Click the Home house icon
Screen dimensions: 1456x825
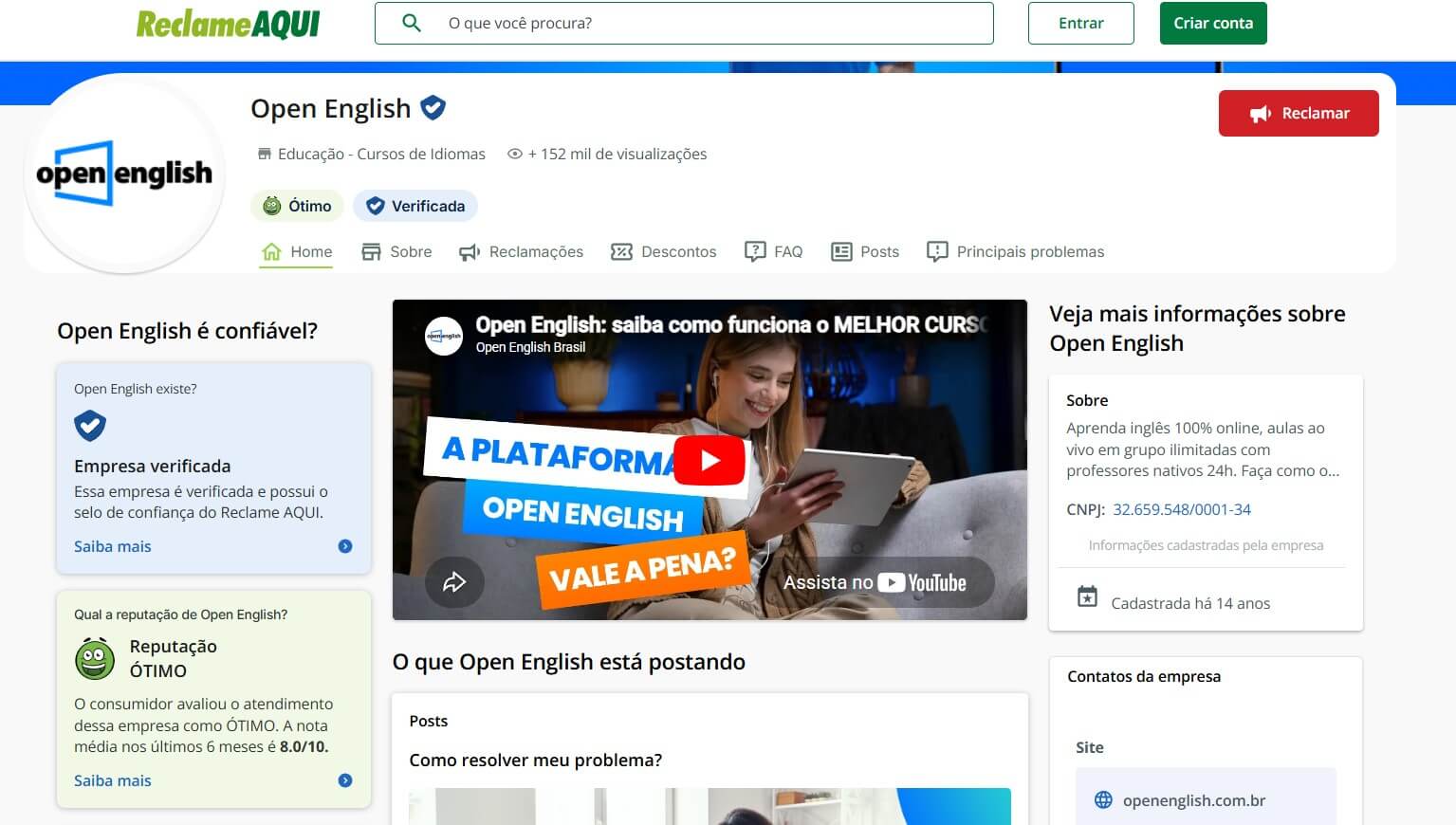coord(271,251)
